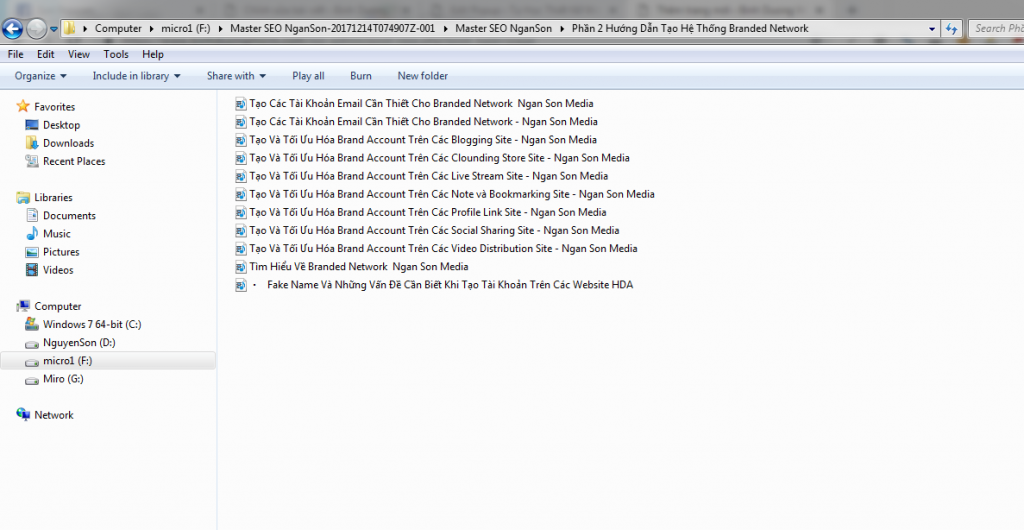Open the Include in library dropdown

136,76
